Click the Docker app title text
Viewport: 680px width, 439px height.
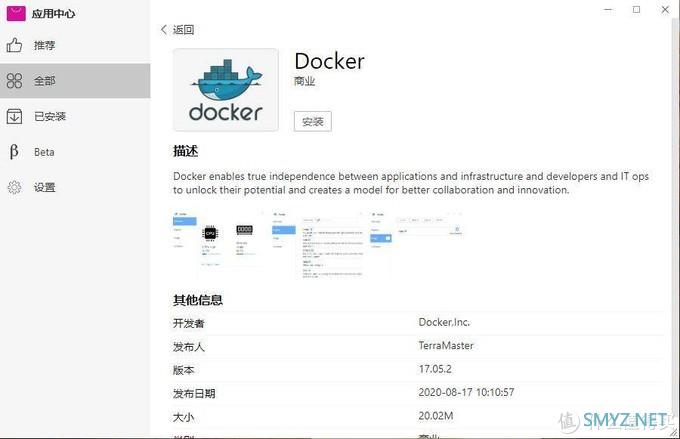click(330, 61)
